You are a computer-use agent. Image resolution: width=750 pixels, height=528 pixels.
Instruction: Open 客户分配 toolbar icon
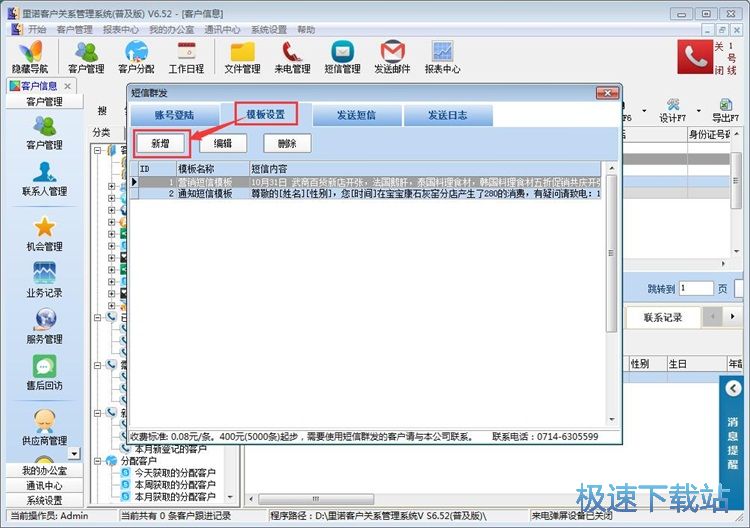click(136, 57)
